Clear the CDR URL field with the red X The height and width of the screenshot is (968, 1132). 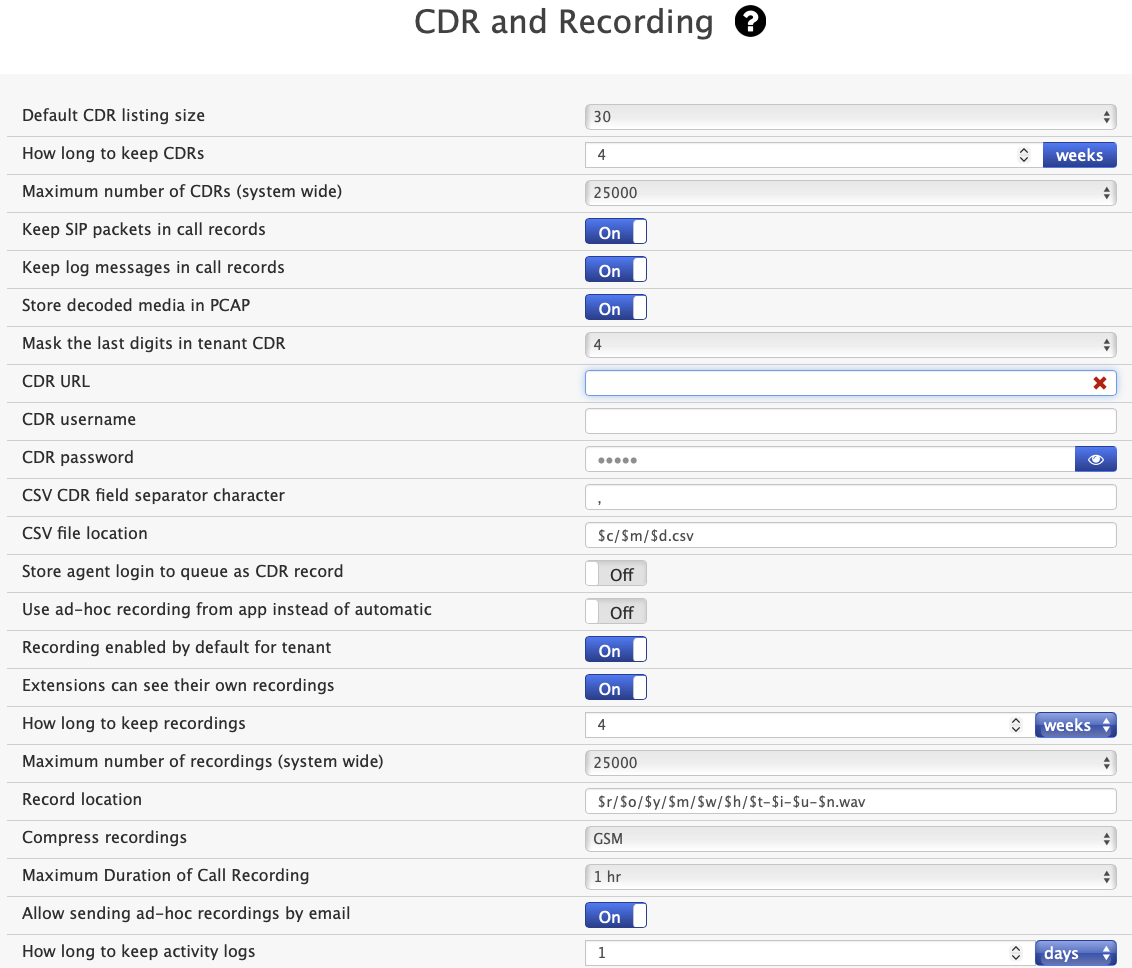point(1099,382)
